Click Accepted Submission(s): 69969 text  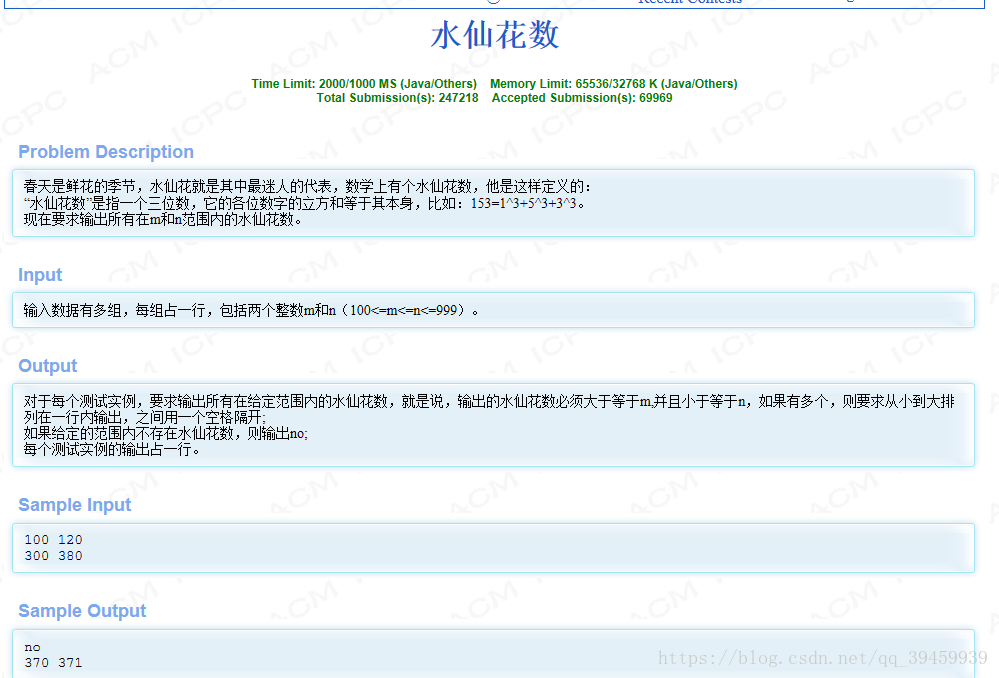(582, 97)
